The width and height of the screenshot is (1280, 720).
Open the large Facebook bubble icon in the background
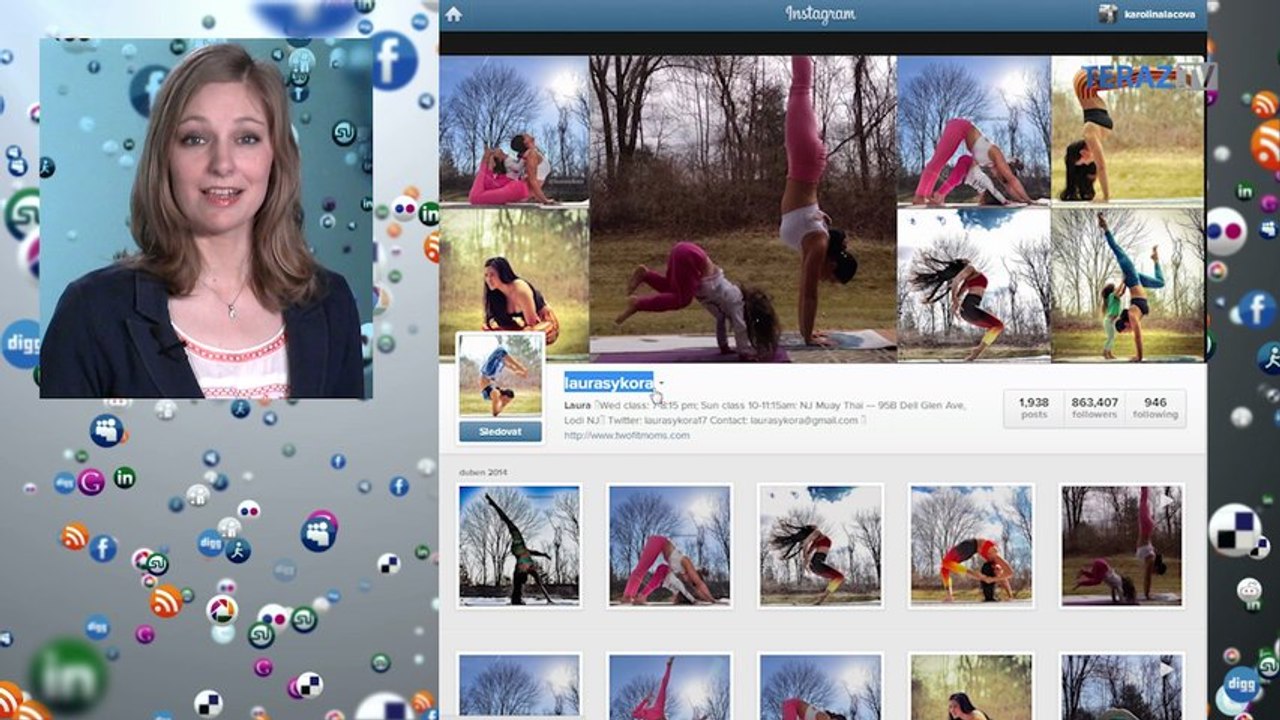point(394,60)
